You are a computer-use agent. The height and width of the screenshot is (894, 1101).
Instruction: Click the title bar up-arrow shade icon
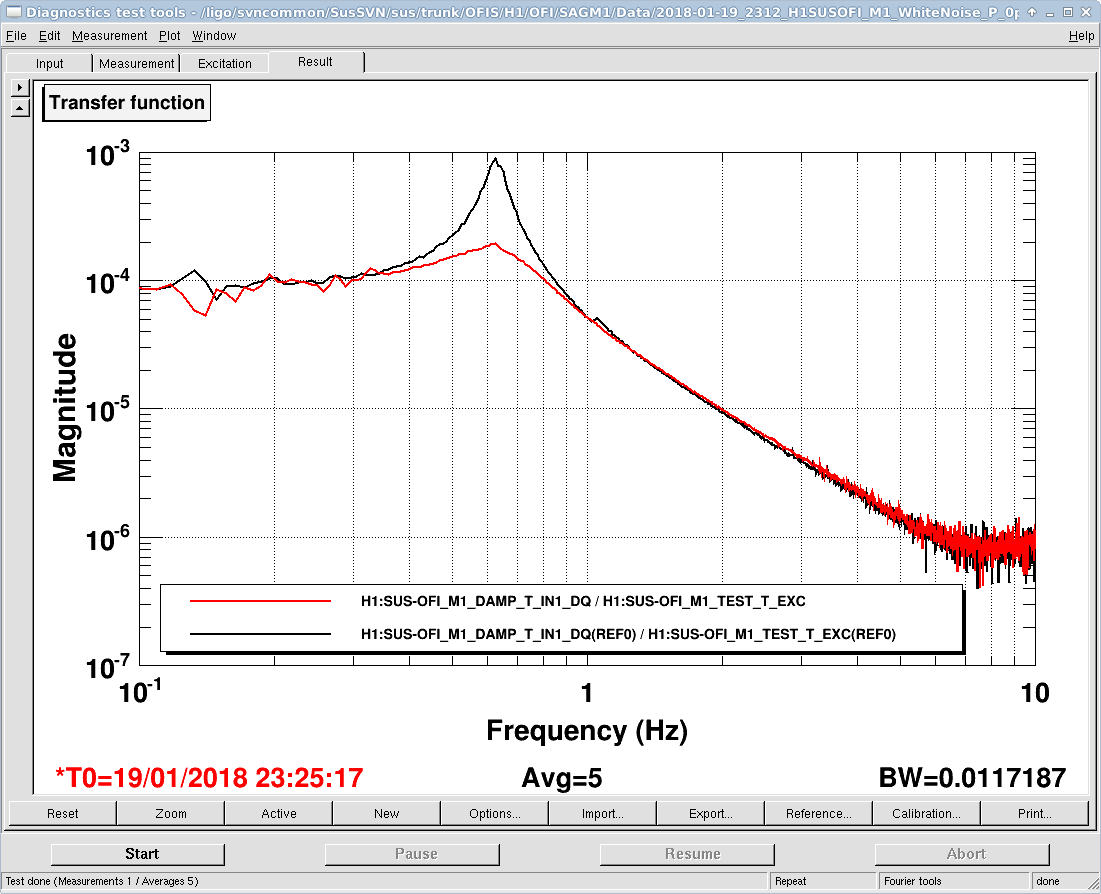tap(1031, 12)
